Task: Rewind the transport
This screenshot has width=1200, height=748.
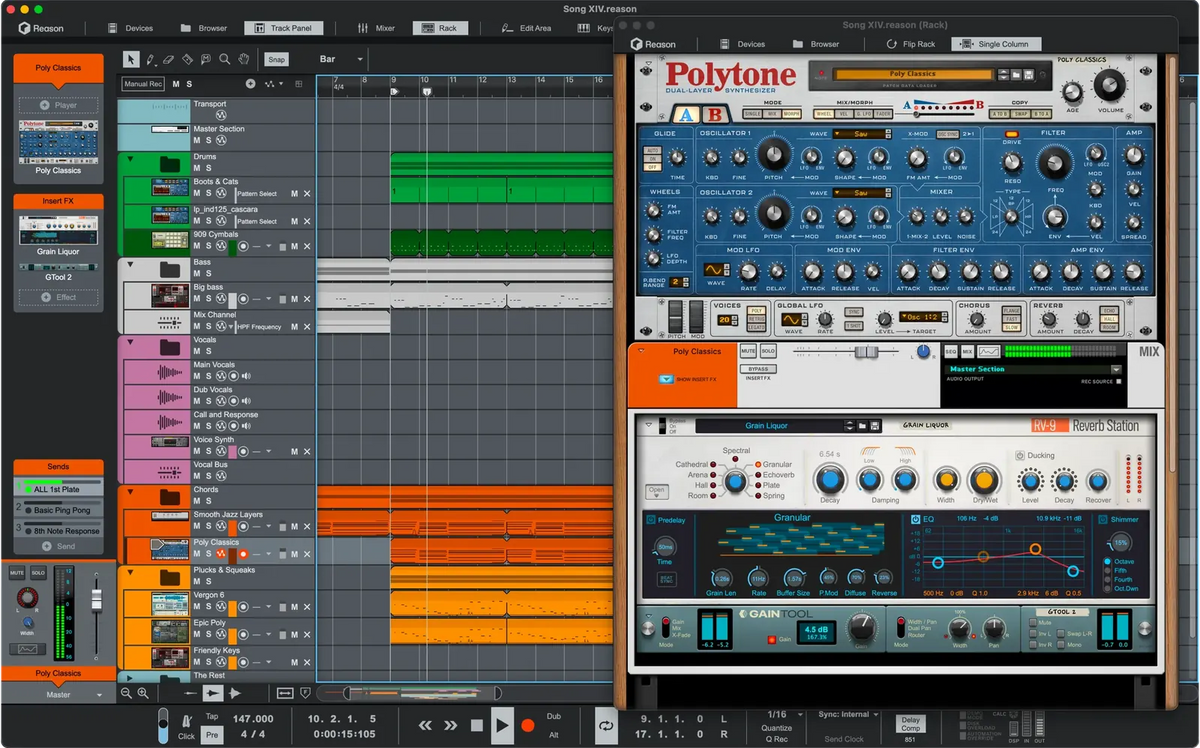Action: [425, 726]
